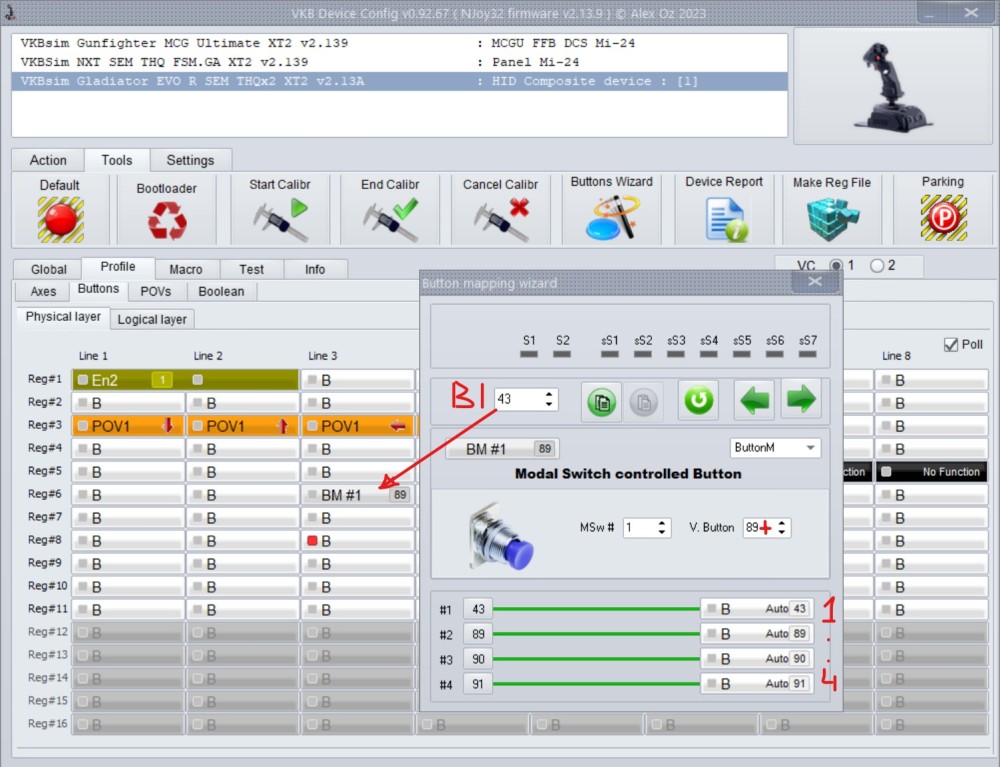Open the ButtonM function dropdown

775,448
